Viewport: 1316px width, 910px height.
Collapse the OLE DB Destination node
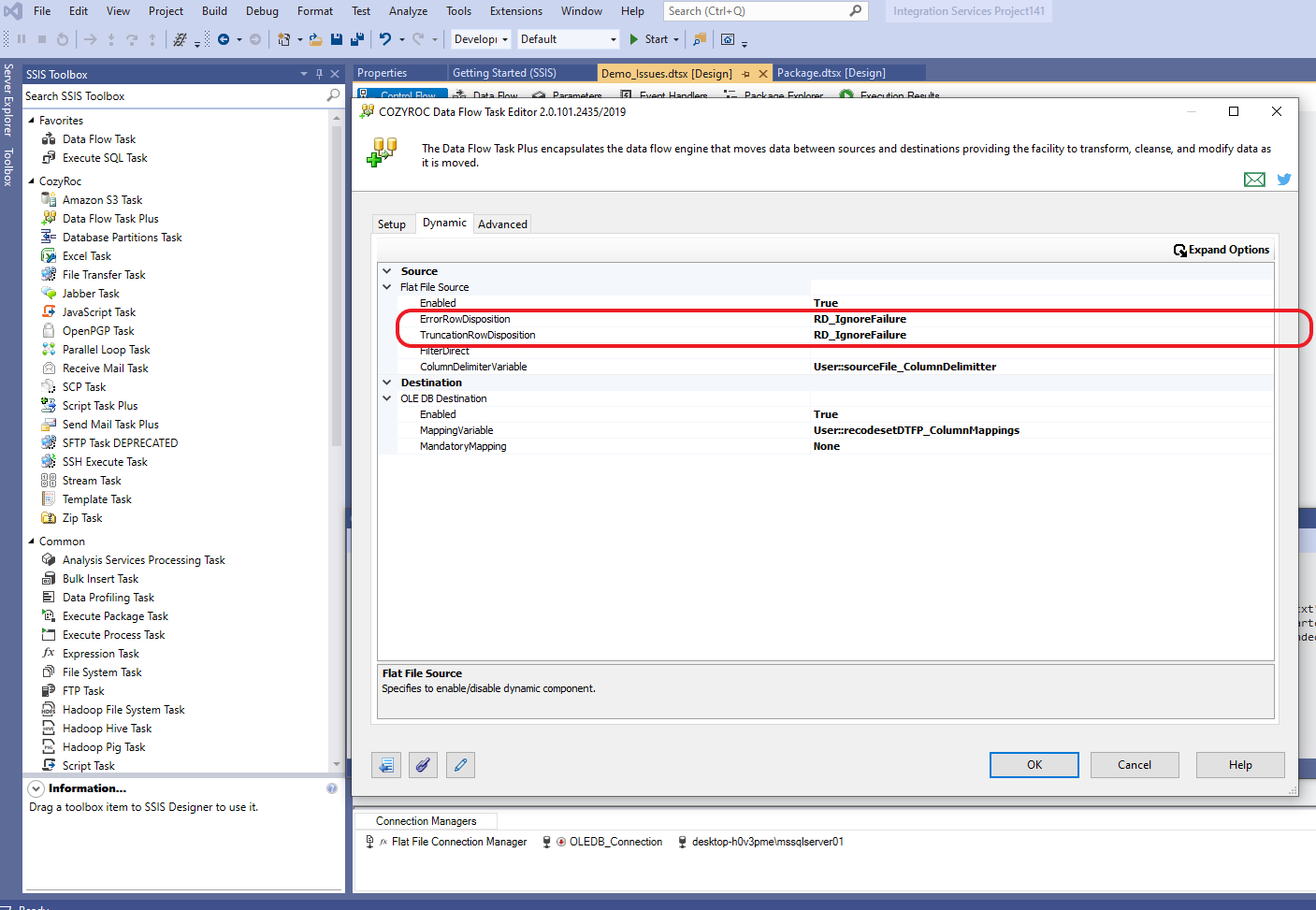(387, 398)
